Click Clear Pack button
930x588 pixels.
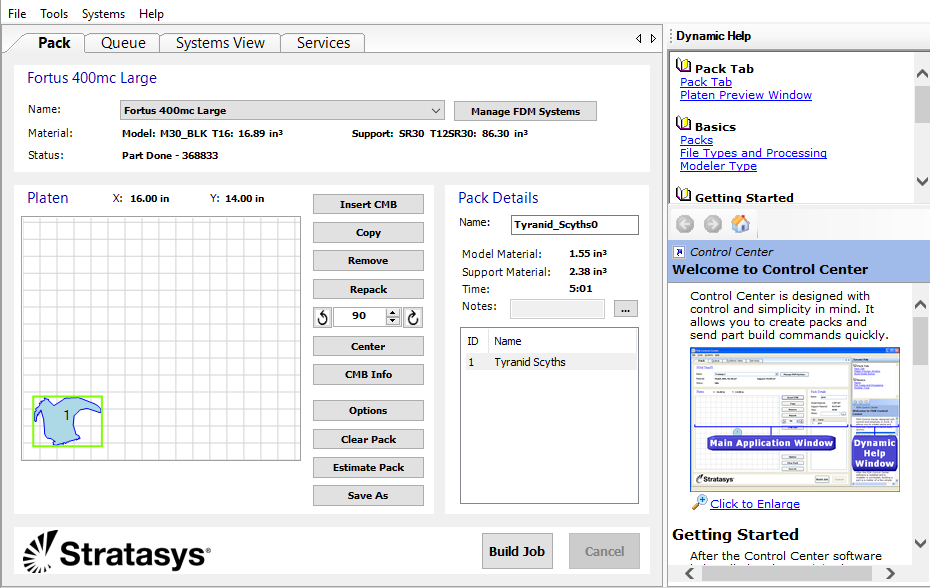click(x=368, y=439)
